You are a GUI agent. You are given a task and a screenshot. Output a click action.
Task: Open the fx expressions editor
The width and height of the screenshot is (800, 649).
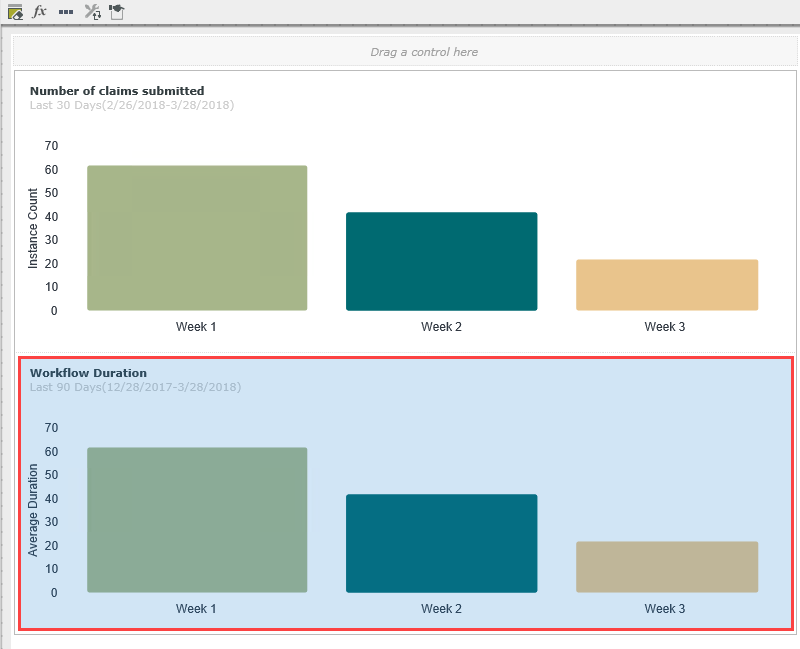pyautogui.click(x=39, y=11)
